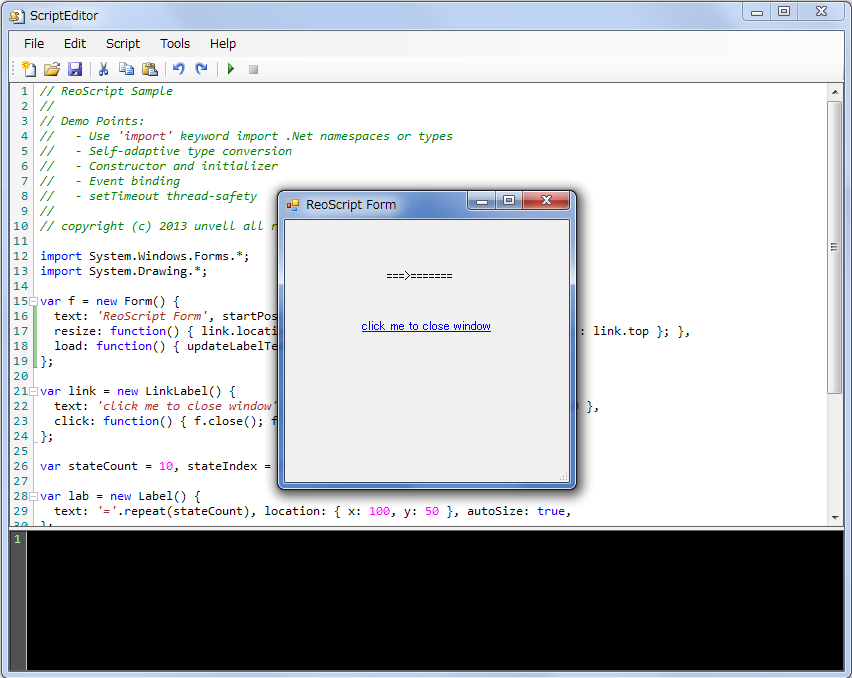Collapse the 'var lab = new Label()' block
Viewport: 852px width, 678px height.
[x=34, y=497]
